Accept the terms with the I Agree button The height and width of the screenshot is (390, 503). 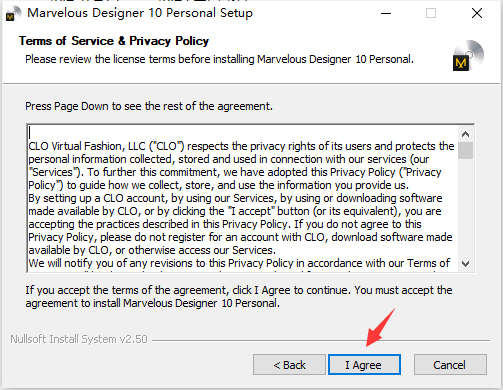[364, 365]
